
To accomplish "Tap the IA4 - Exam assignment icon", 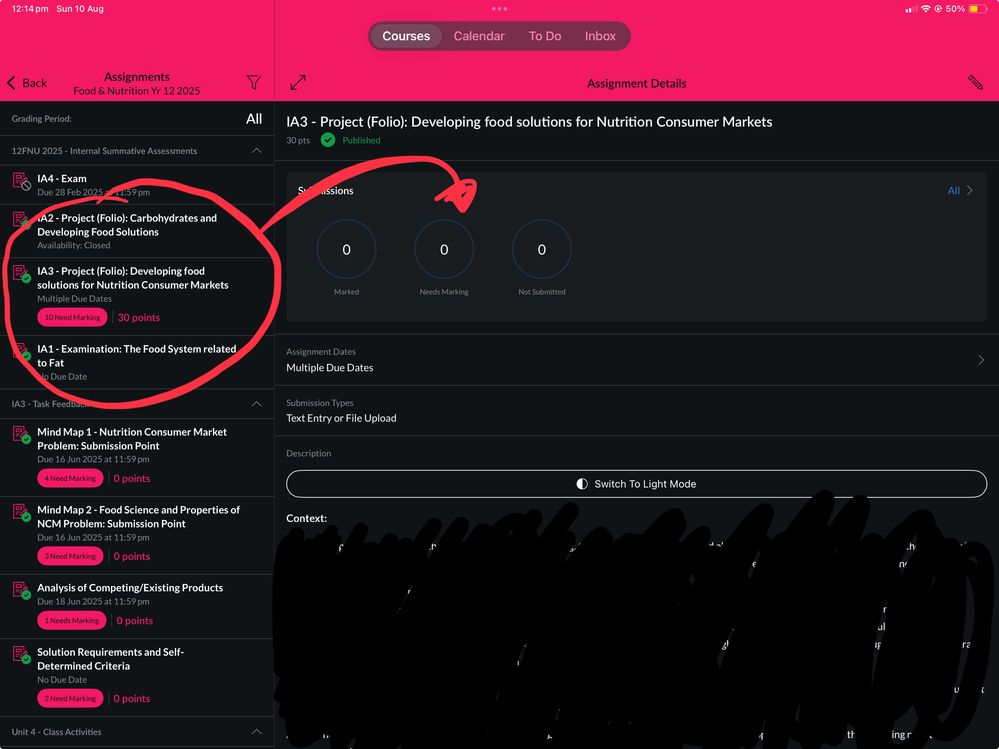I will (21, 181).
